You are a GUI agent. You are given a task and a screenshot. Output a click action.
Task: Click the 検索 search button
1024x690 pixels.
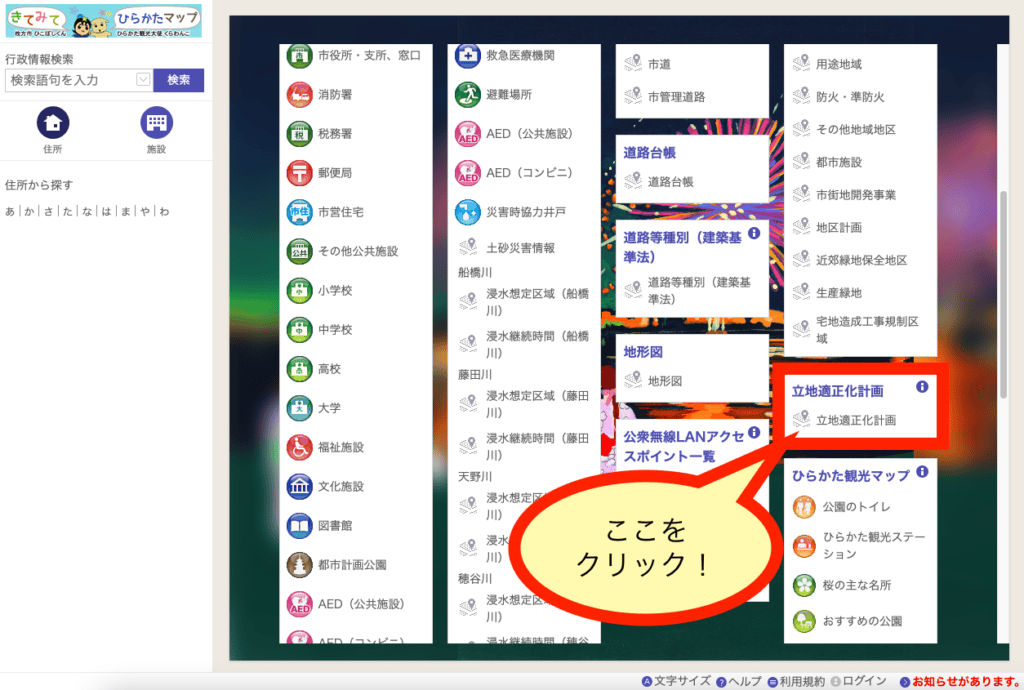click(178, 80)
